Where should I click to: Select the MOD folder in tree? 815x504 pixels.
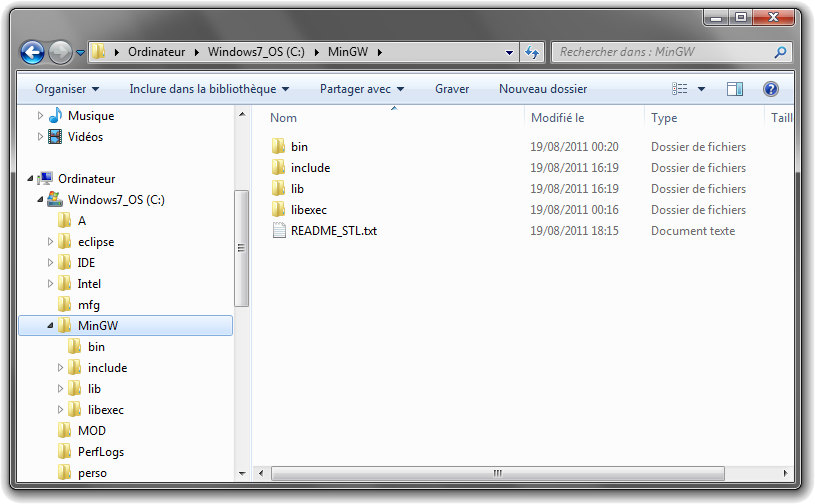[91, 431]
